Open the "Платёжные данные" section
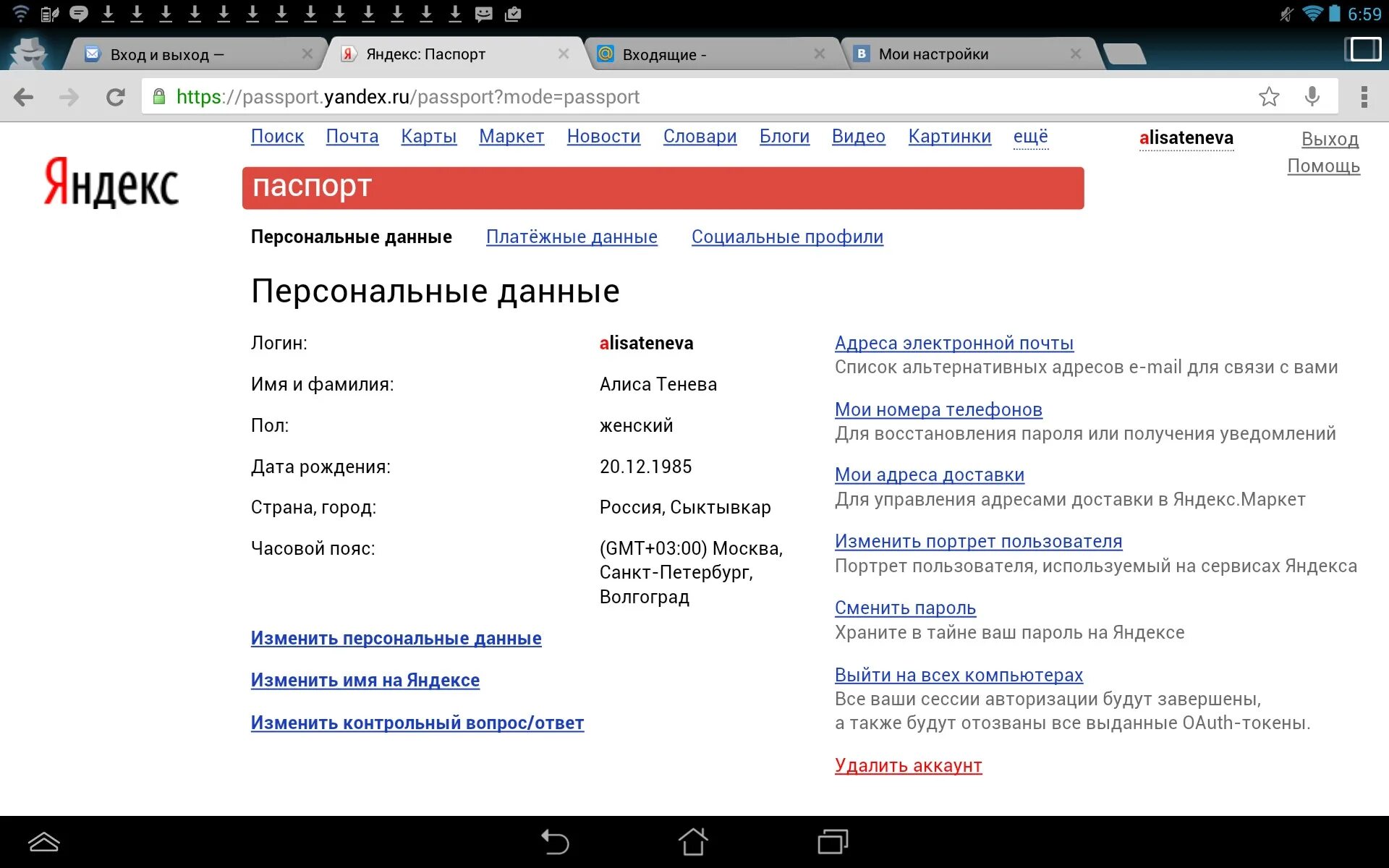1389x868 pixels. click(572, 237)
